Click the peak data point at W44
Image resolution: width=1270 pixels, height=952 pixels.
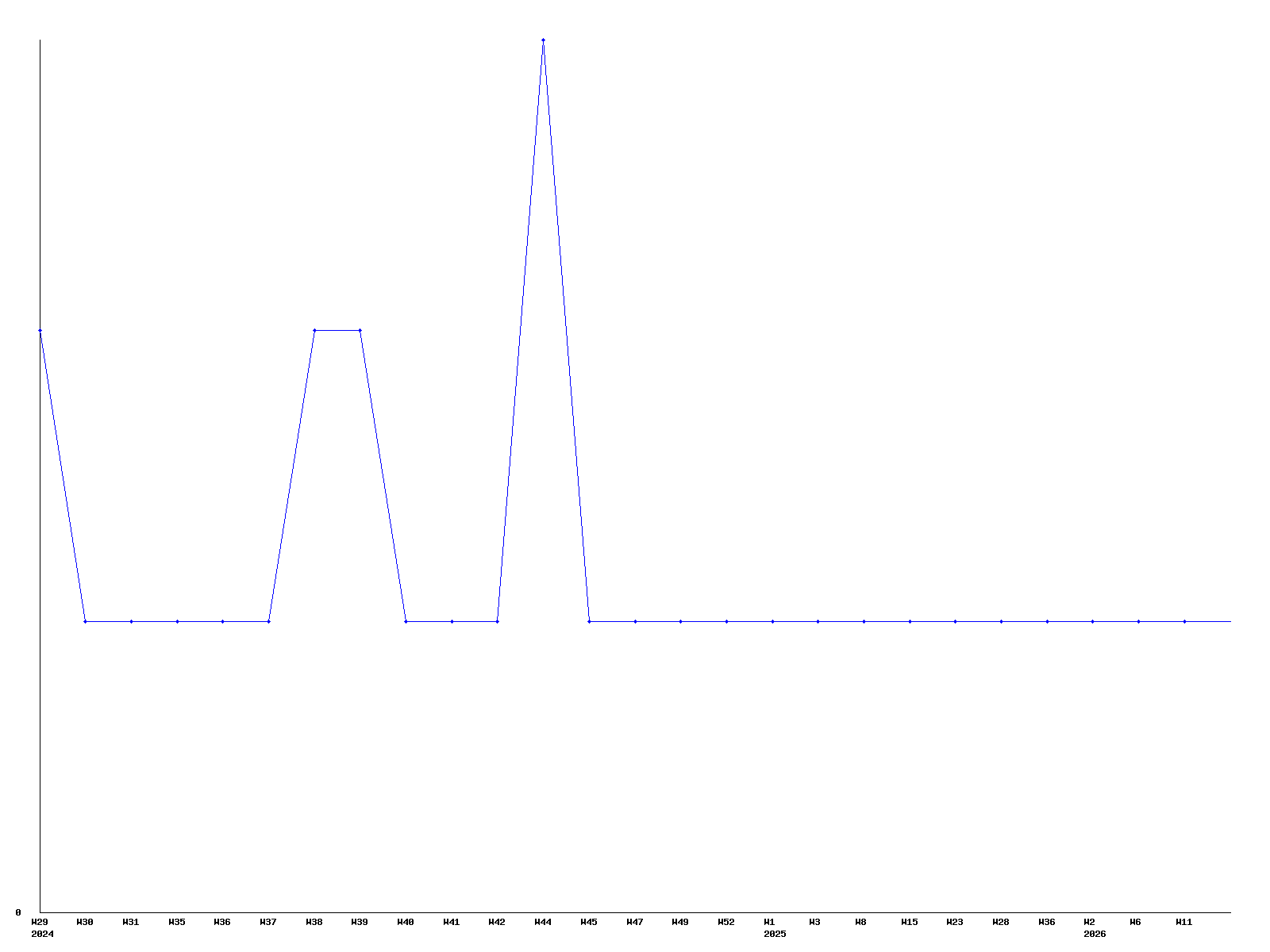coord(543,40)
